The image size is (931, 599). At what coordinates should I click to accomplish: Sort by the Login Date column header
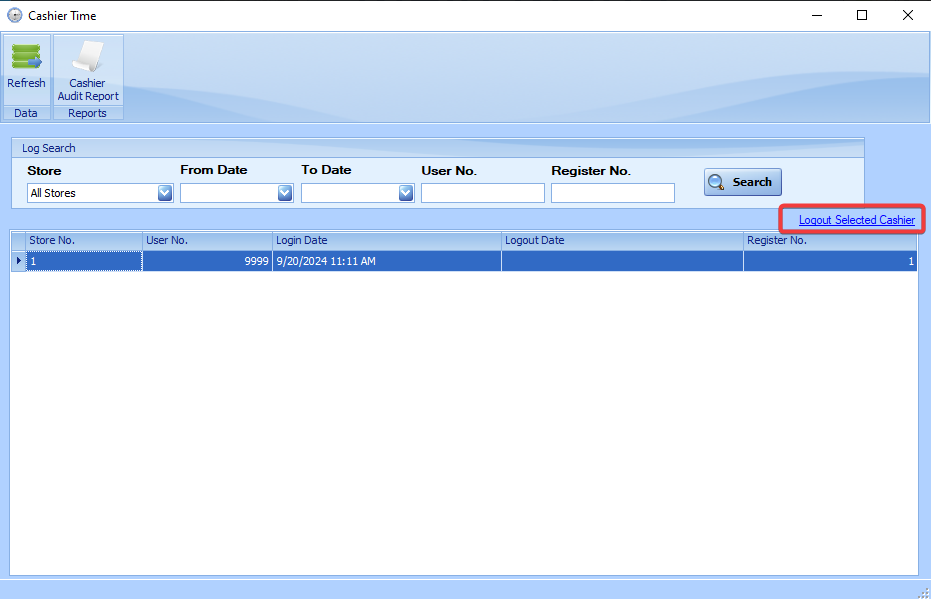386,241
